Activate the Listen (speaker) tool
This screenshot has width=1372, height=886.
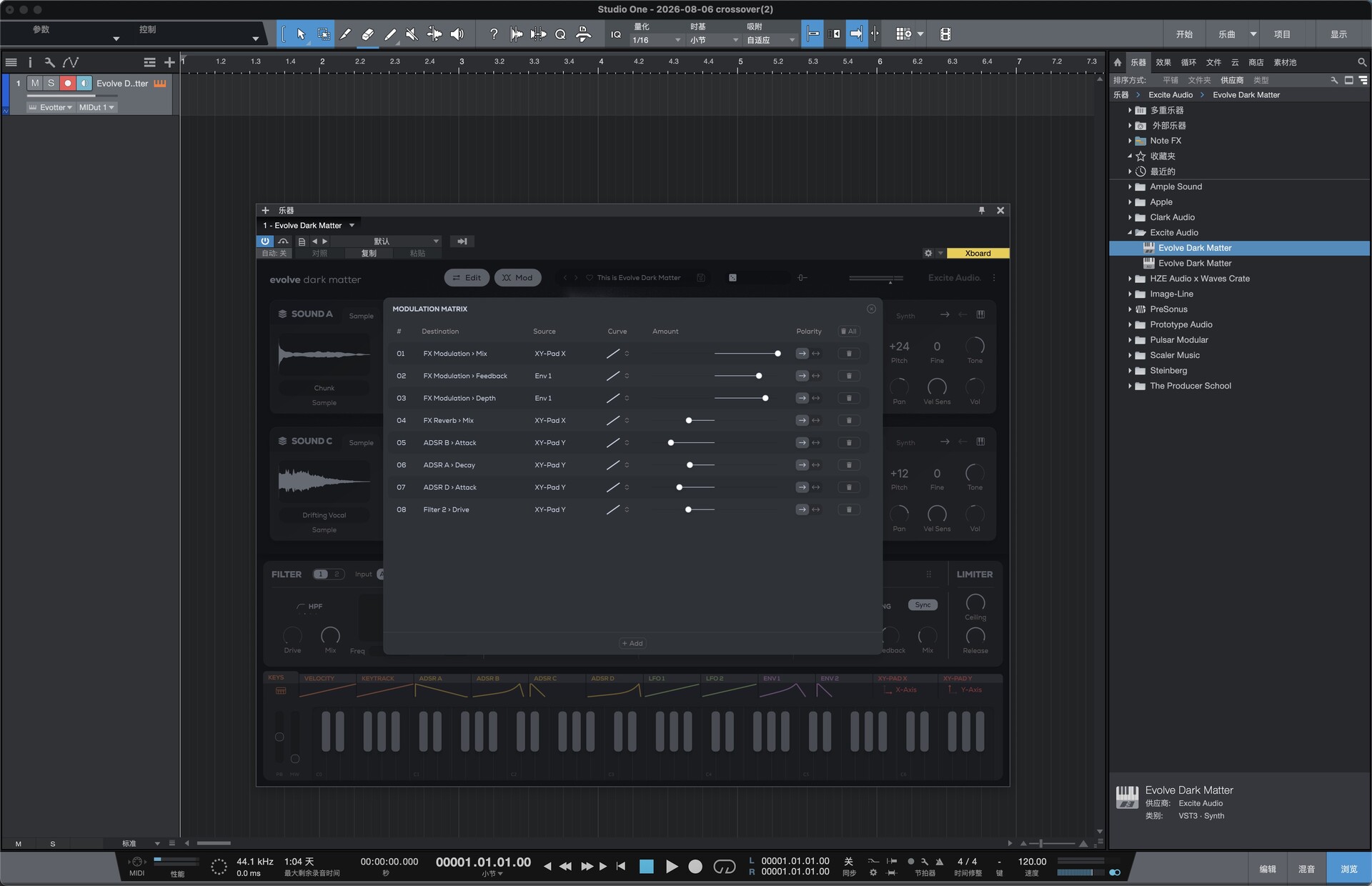click(x=457, y=34)
